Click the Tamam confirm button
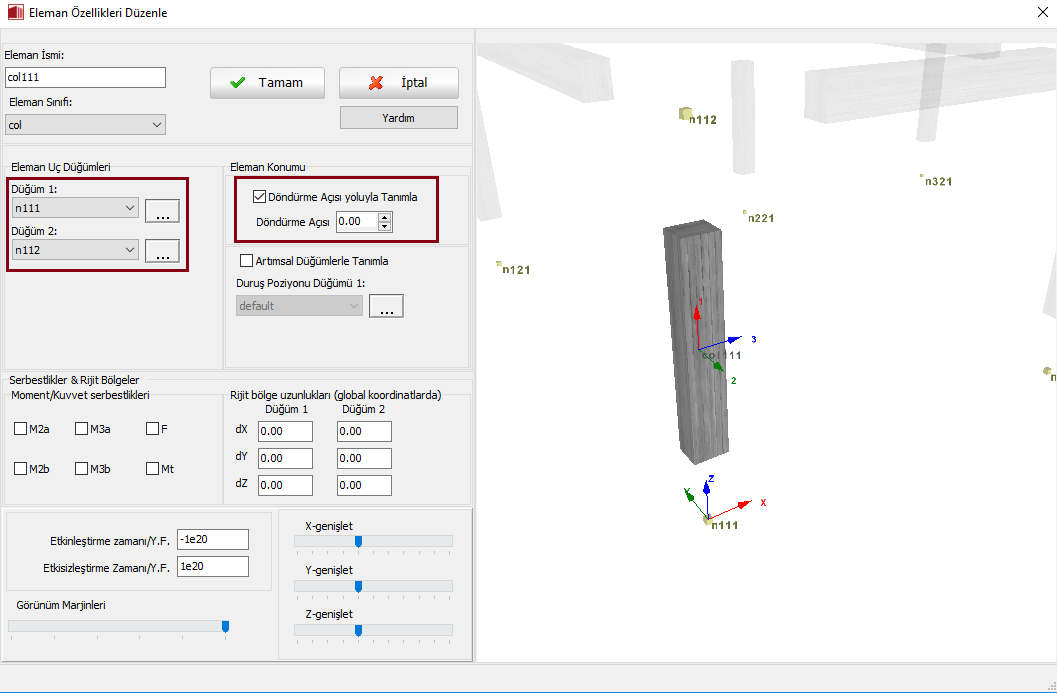This screenshot has width=1057, height=693. pyautogui.click(x=267, y=83)
